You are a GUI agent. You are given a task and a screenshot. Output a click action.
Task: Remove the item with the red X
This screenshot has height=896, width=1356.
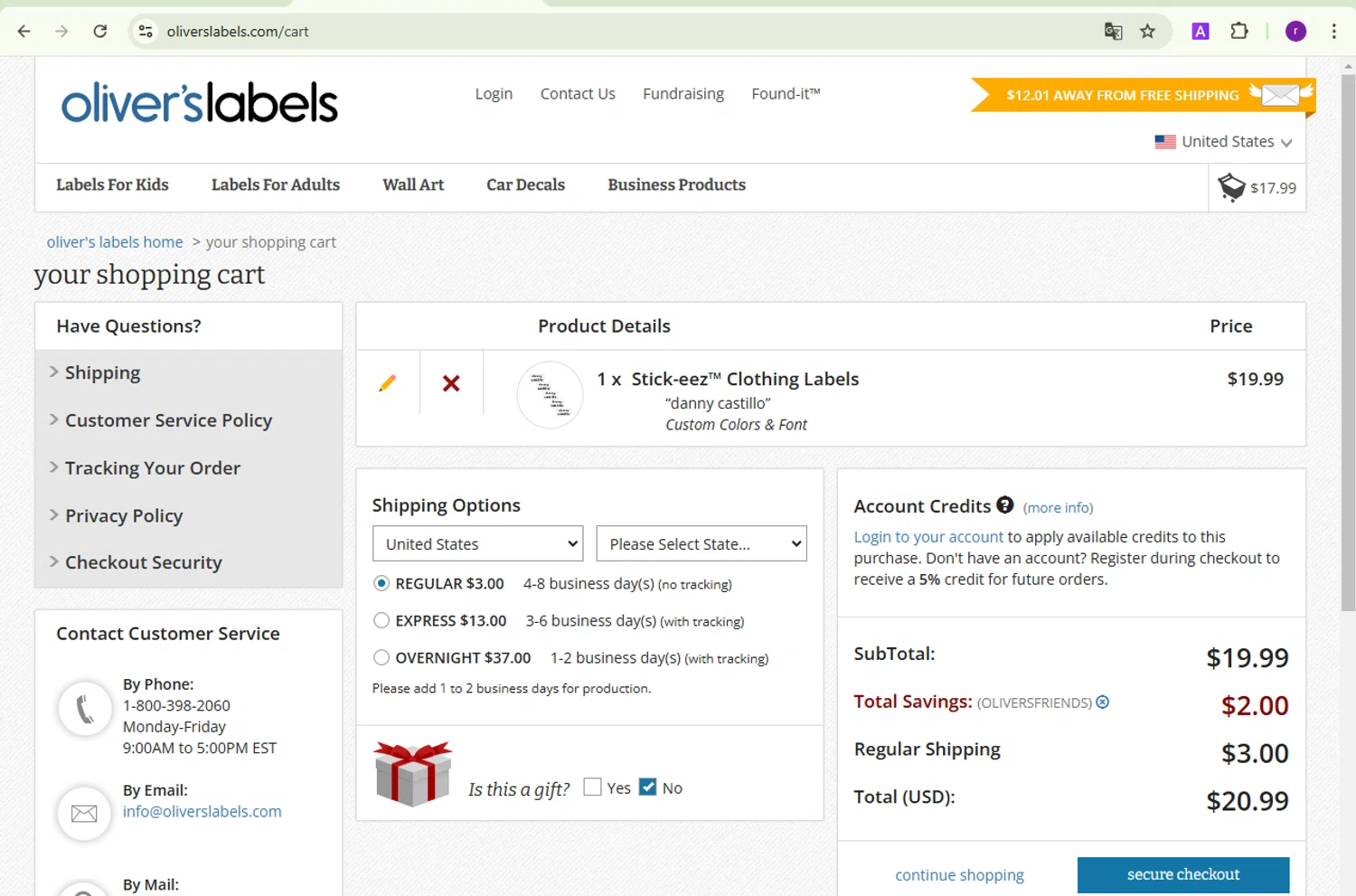[451, 383]
